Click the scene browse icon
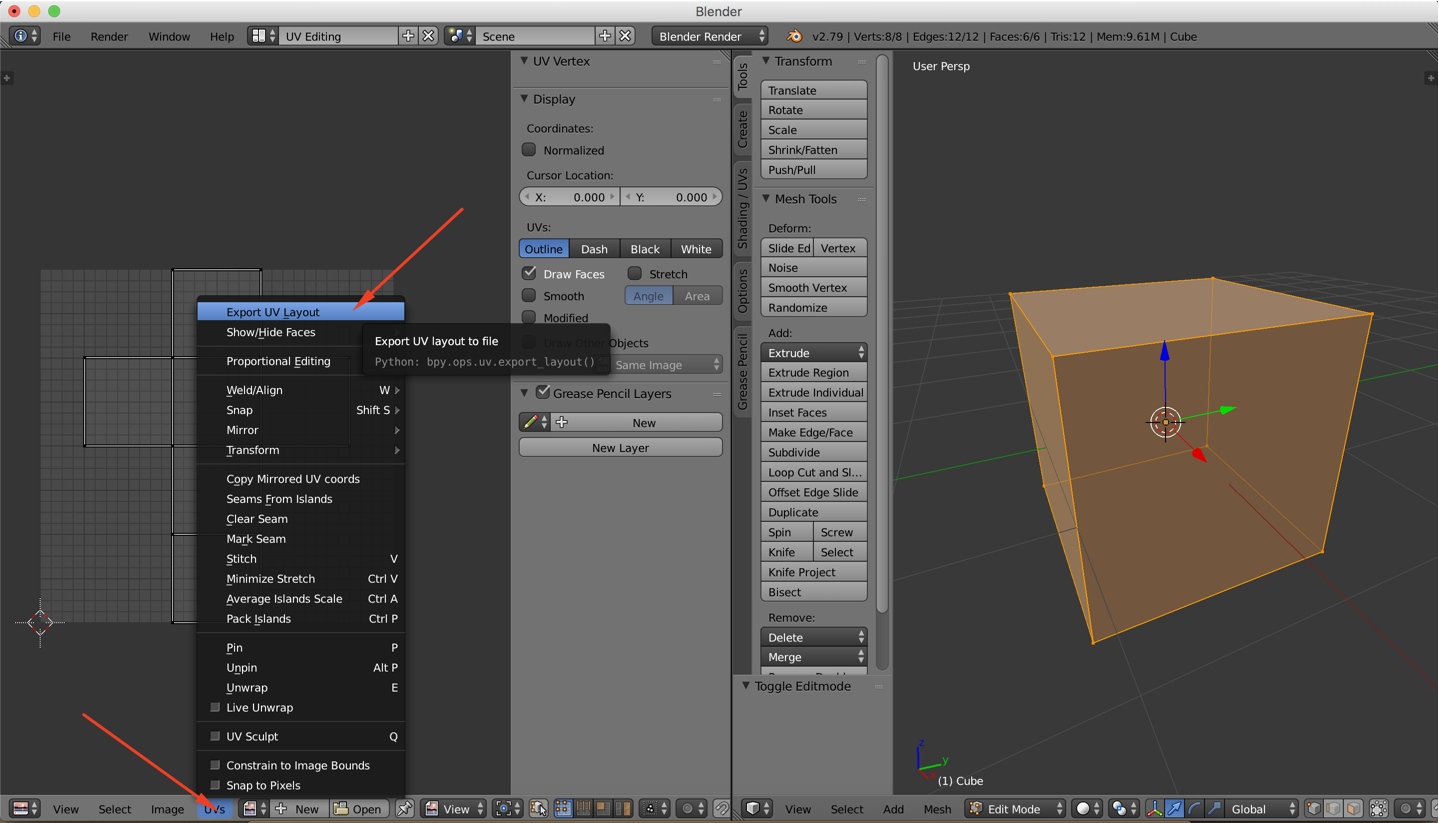The height and width of the screenshot is (823, 1439). (460, 36)
